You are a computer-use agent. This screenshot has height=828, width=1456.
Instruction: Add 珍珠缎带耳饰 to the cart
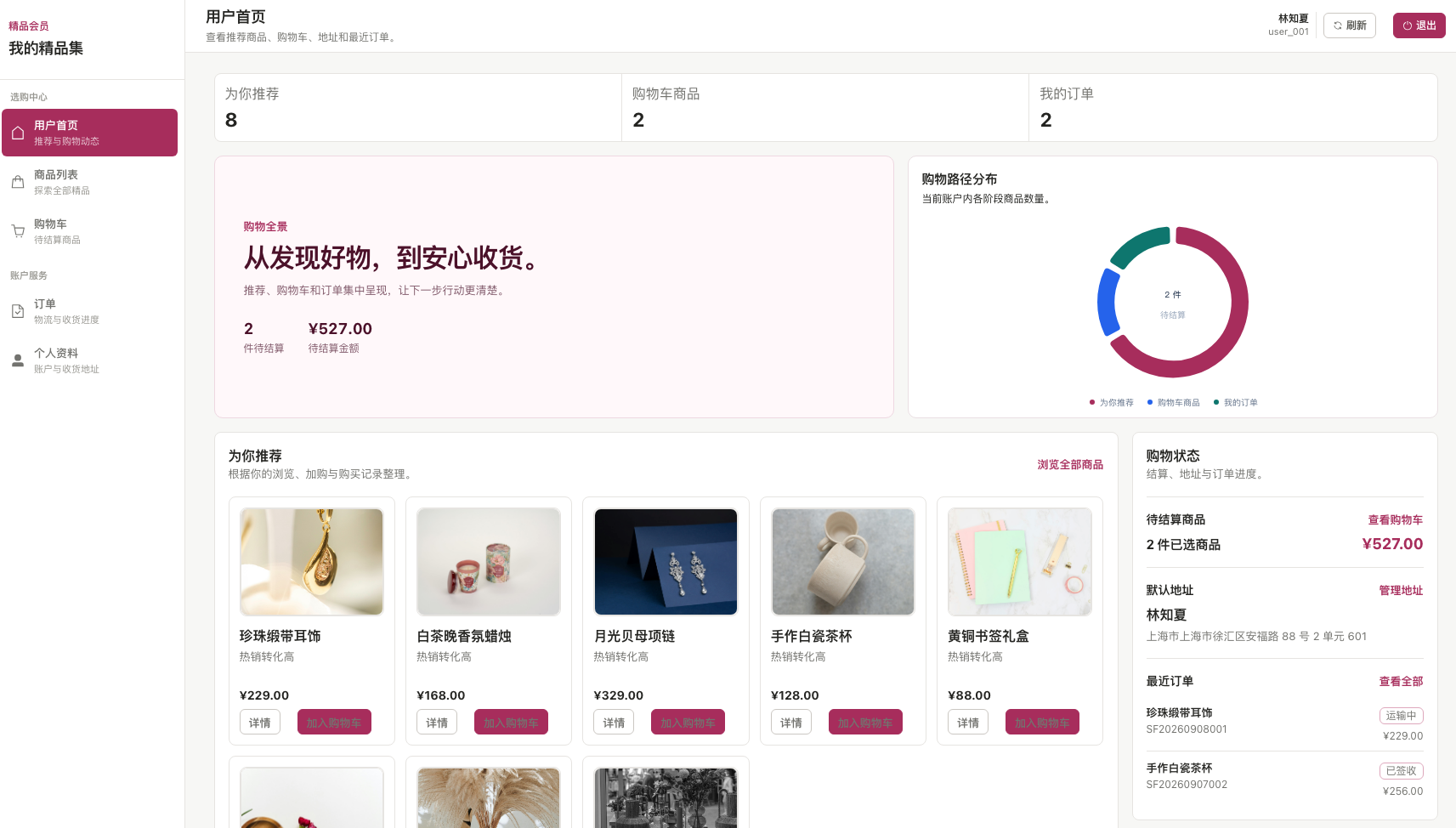(334, 723)
